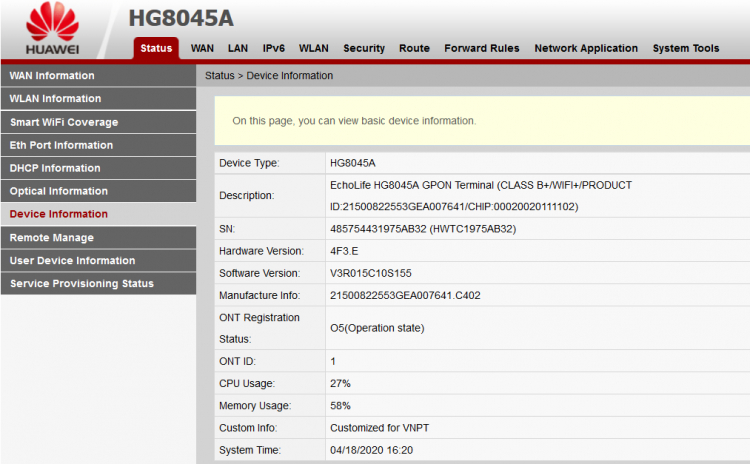Click Hardware Version value '4F3.E'
Viewport: 750px width, 464px height.
344,251
